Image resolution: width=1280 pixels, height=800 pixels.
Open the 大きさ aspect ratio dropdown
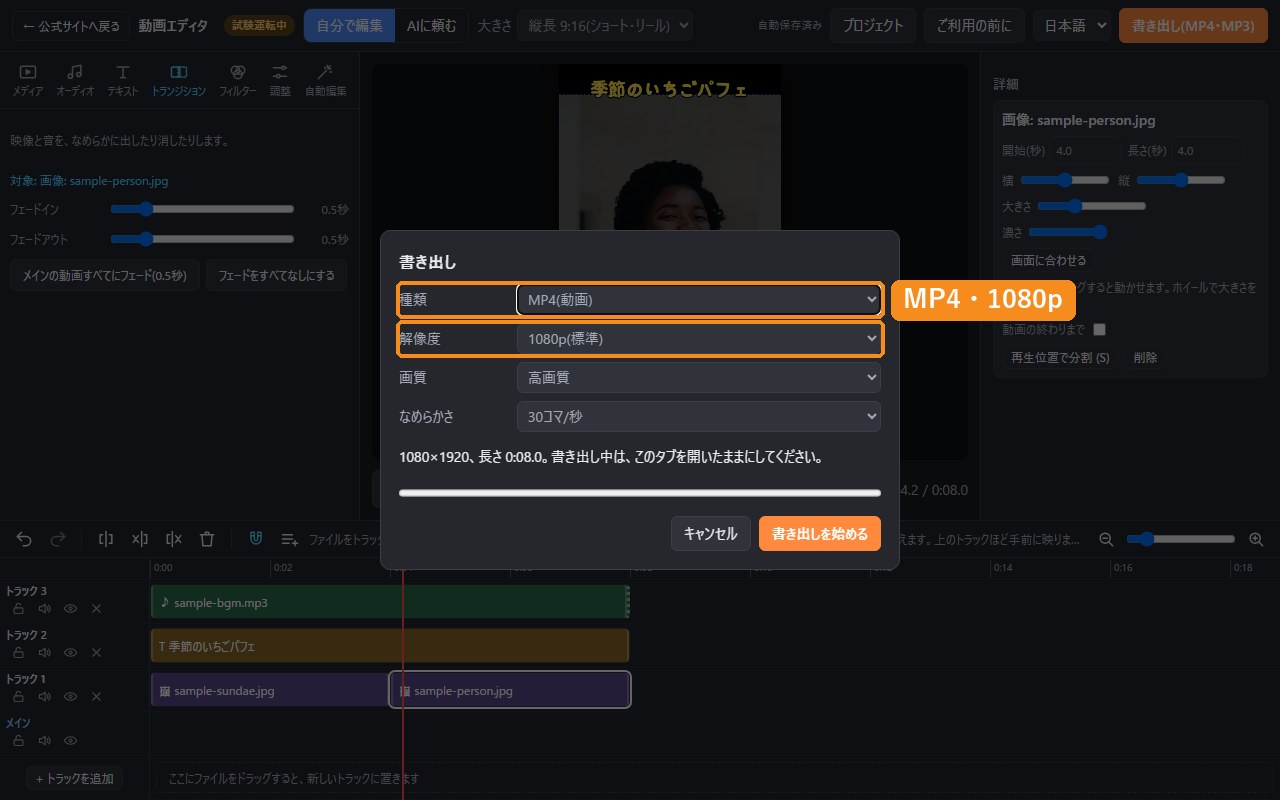pos(605,26)
